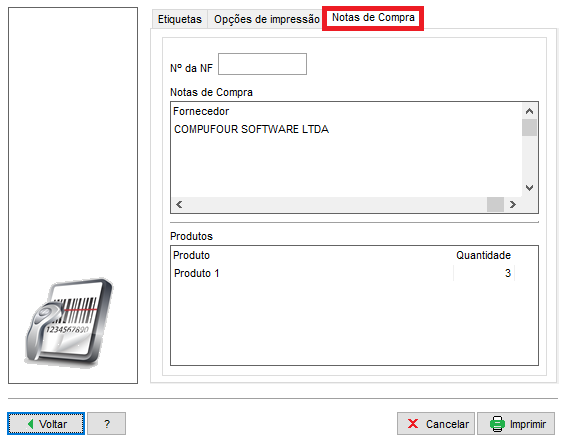
Task: Click the Produto column header
Action: pos(191,255)
